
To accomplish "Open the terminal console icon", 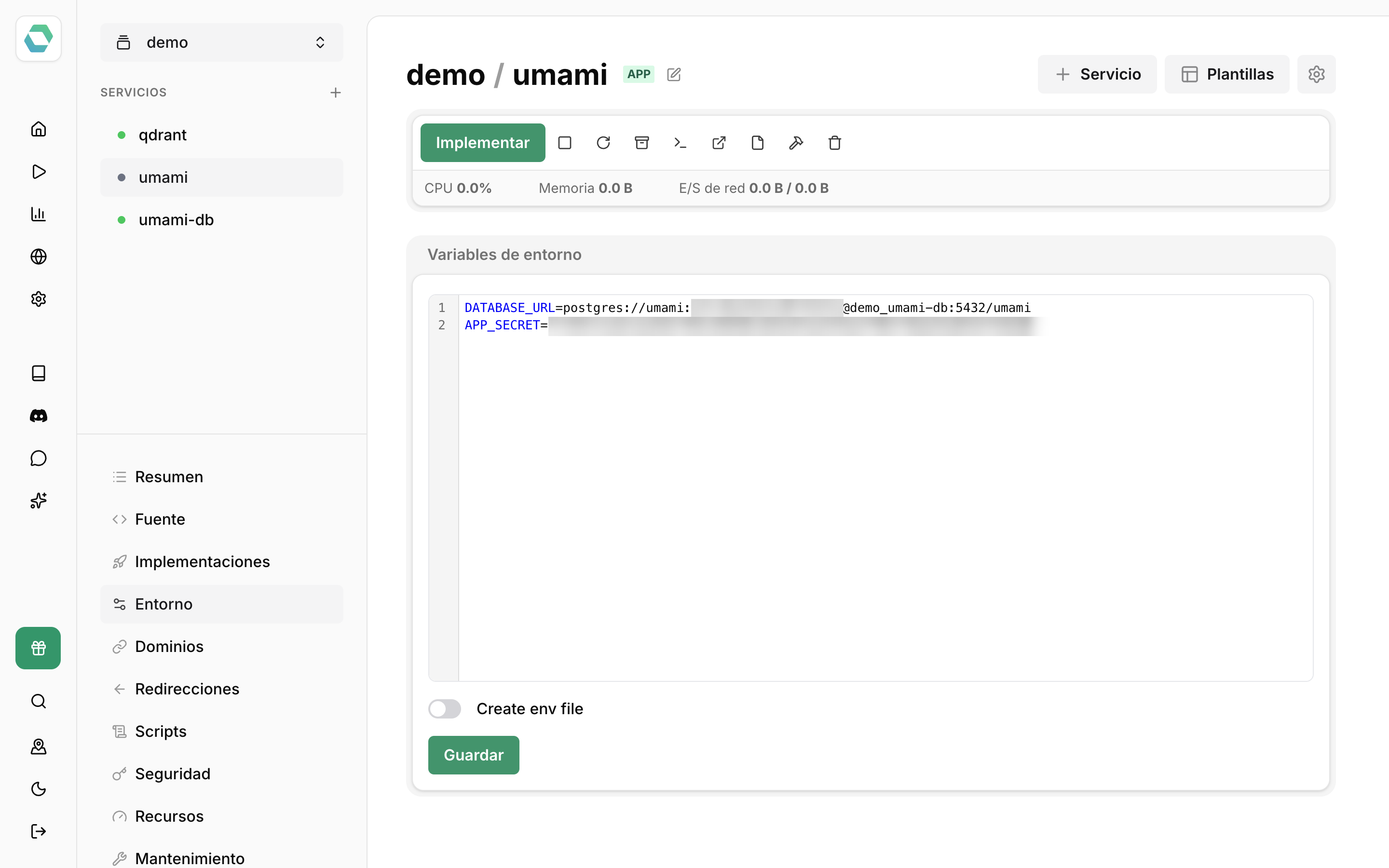I will tap(680, 142).
